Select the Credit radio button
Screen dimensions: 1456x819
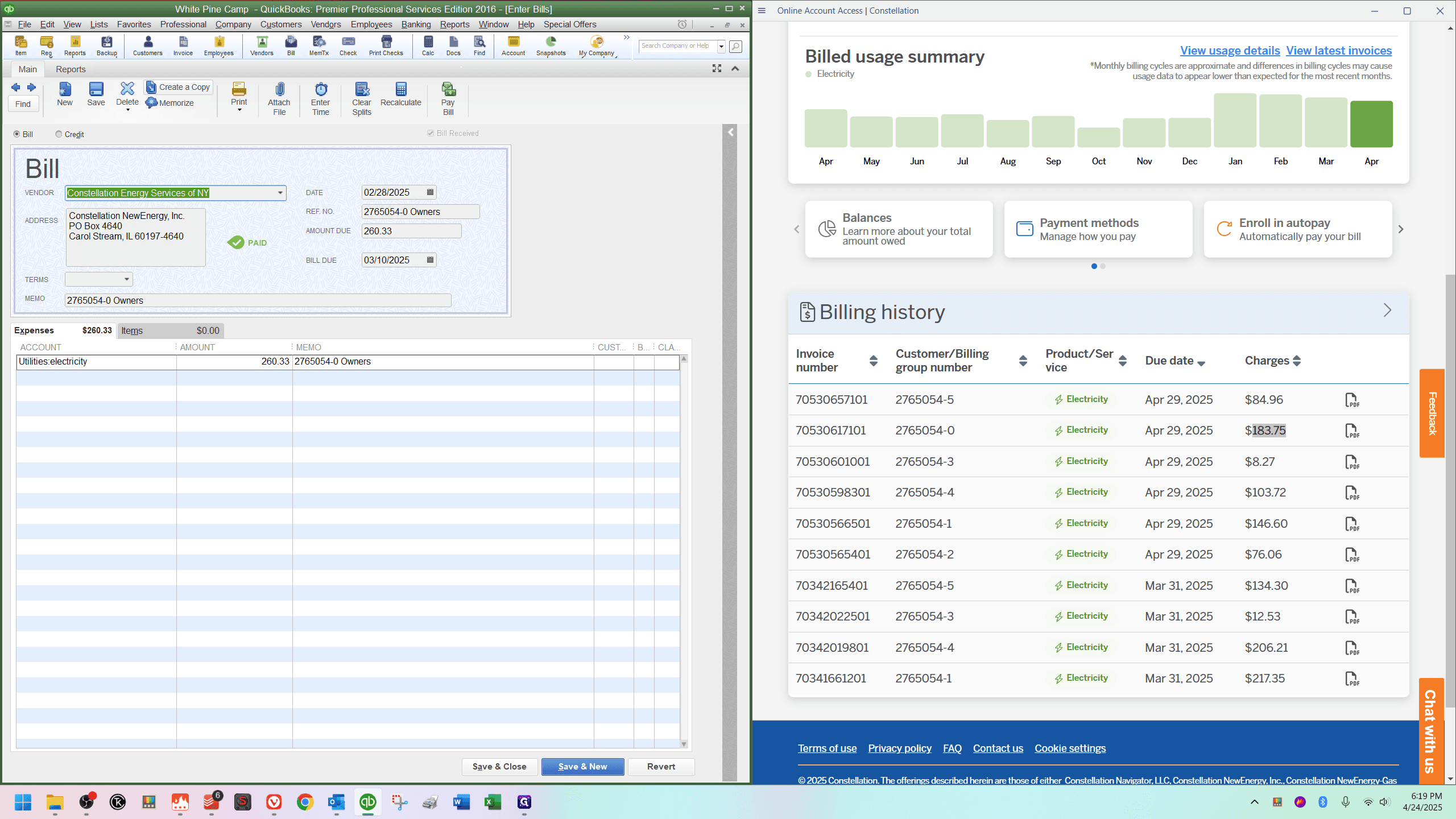[x=59, y=134]
